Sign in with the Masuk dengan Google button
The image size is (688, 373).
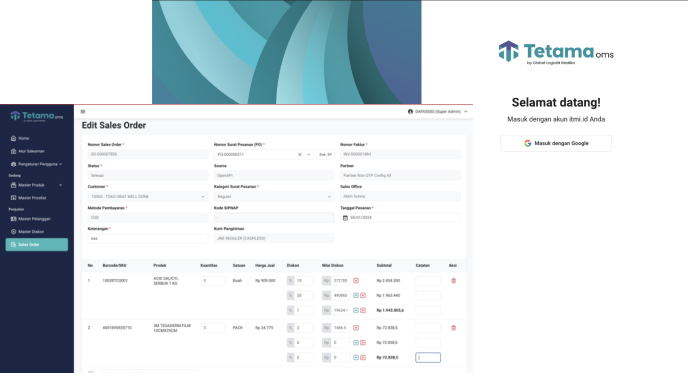tap(556, 143)
